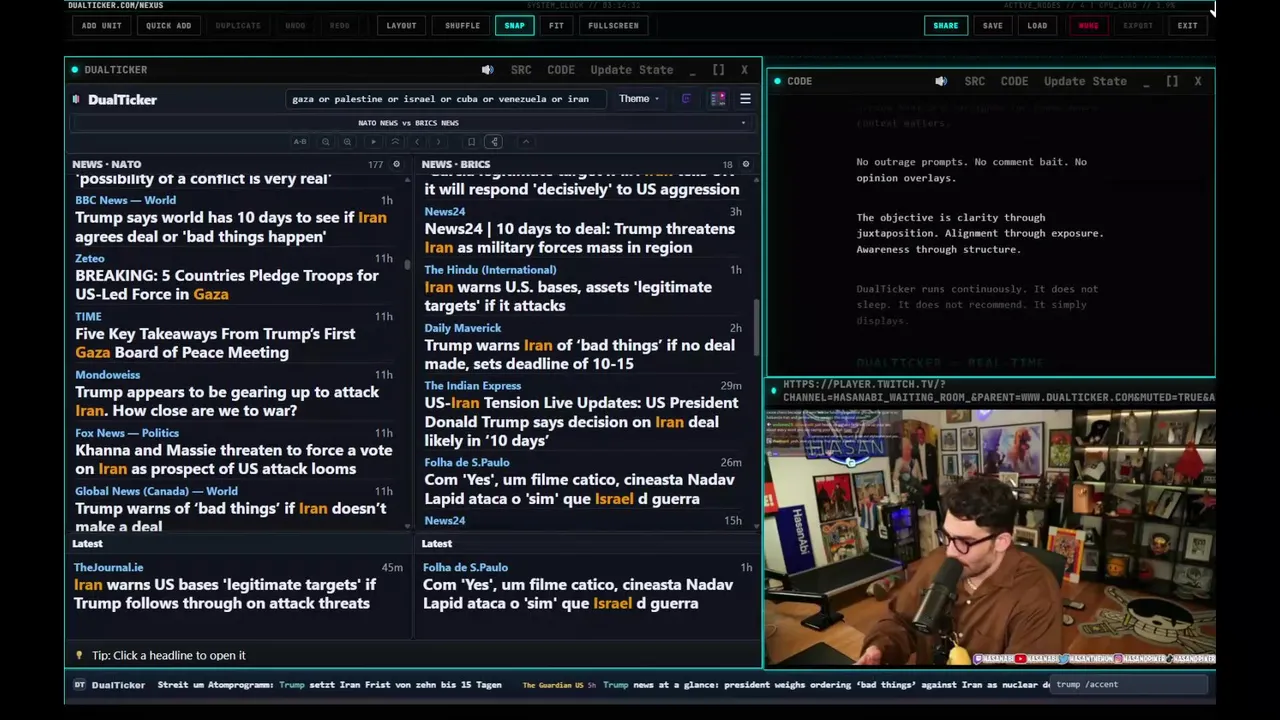Click the FULLSCREEN button
Image resolution: width=1280 pixels, height=720 pixels.
pos(613,25)
